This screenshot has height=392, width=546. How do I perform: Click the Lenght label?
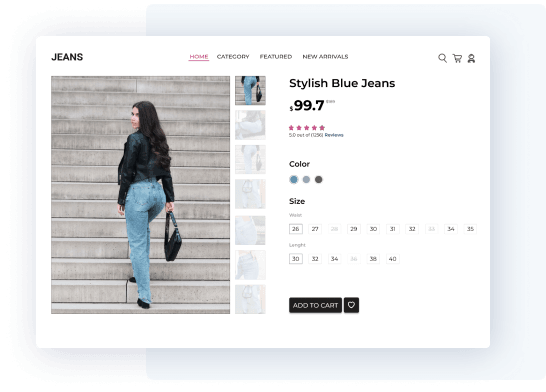297,245
